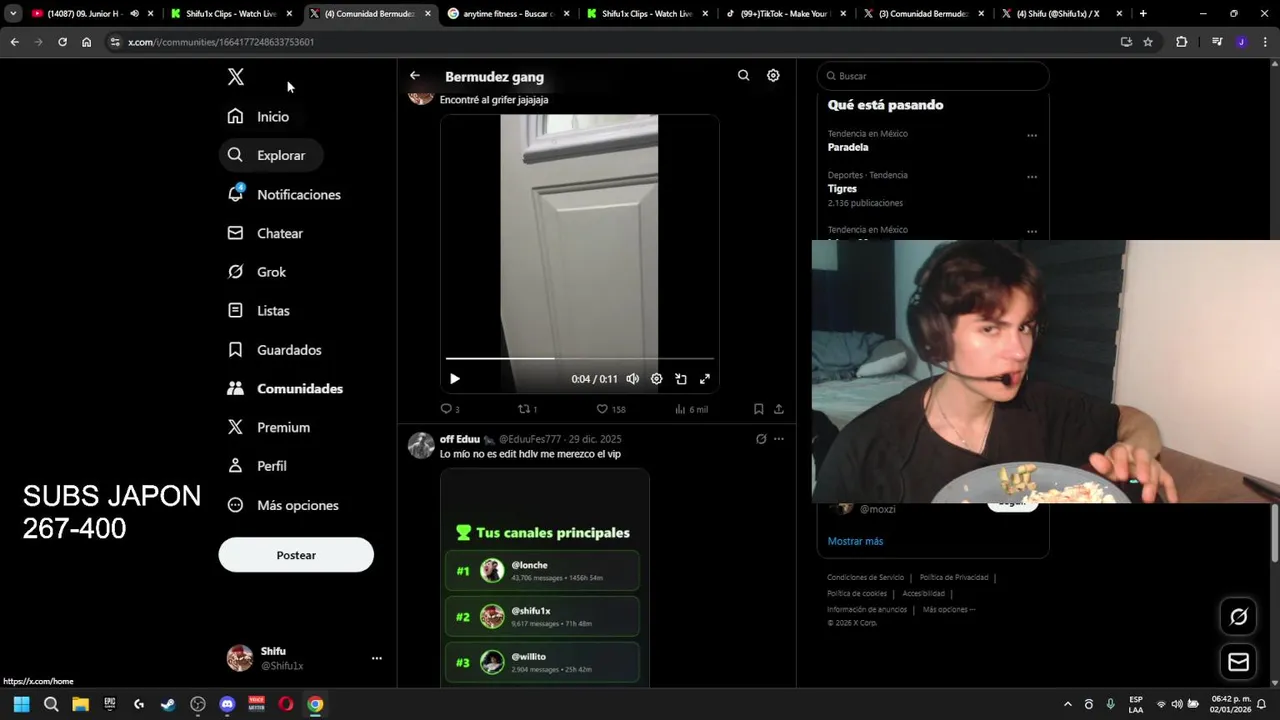The image size is (1280, 720).
Task: Open more options on off Eduu post
Action: point(779,439)
